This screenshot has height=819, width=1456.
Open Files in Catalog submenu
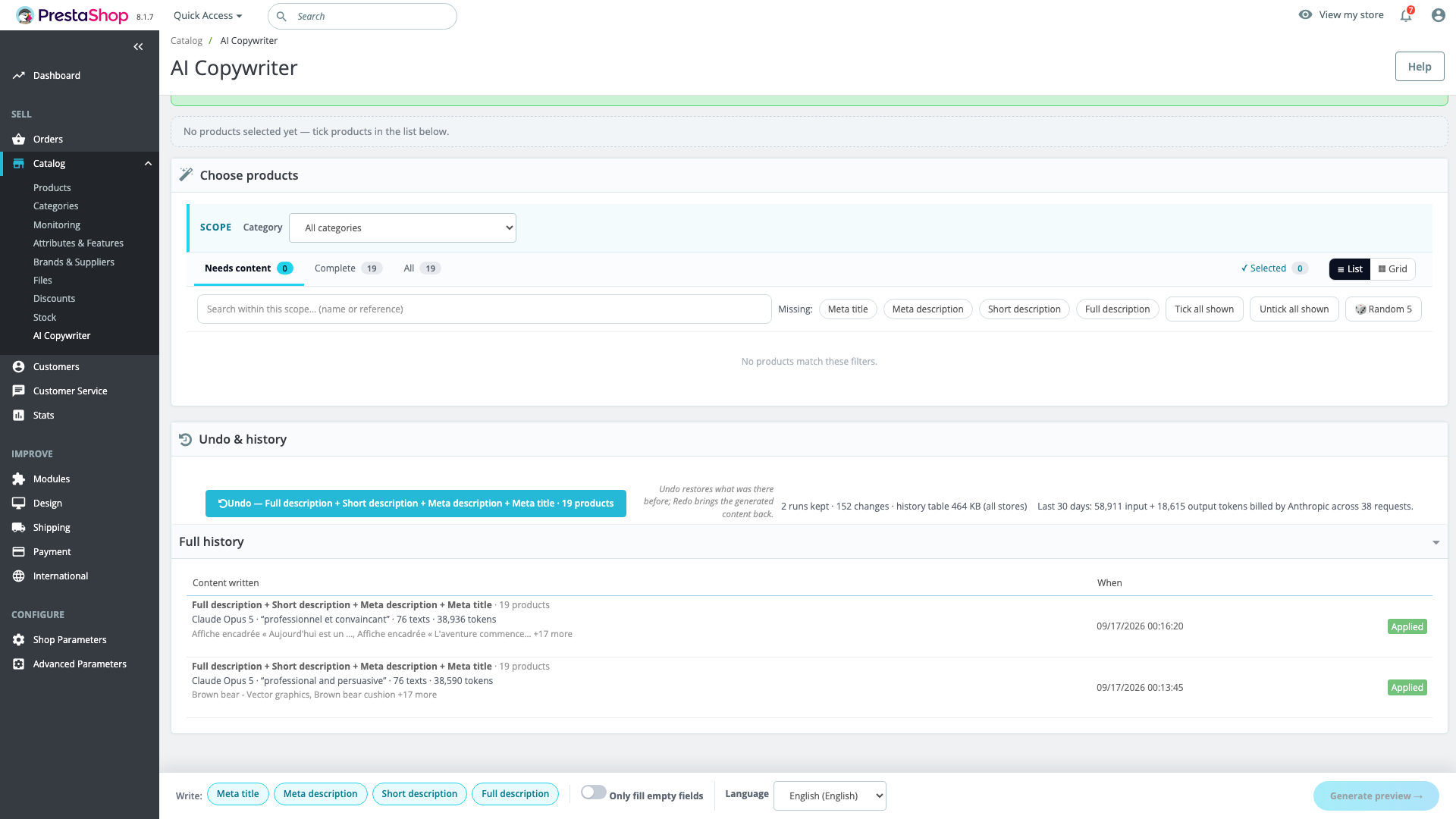click(x=42, y=281)
